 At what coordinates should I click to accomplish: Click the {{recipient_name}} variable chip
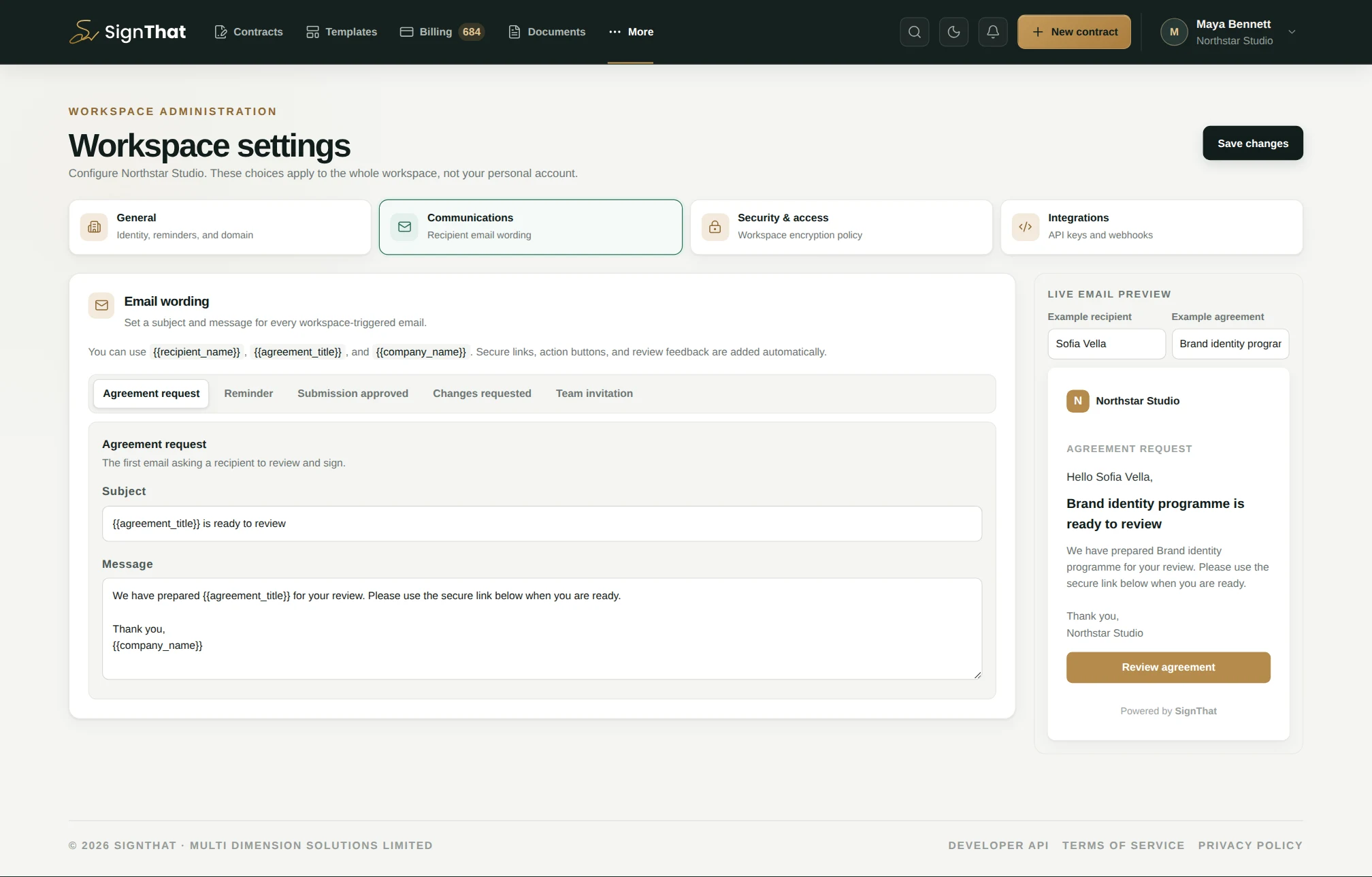(x=197, y=352)
